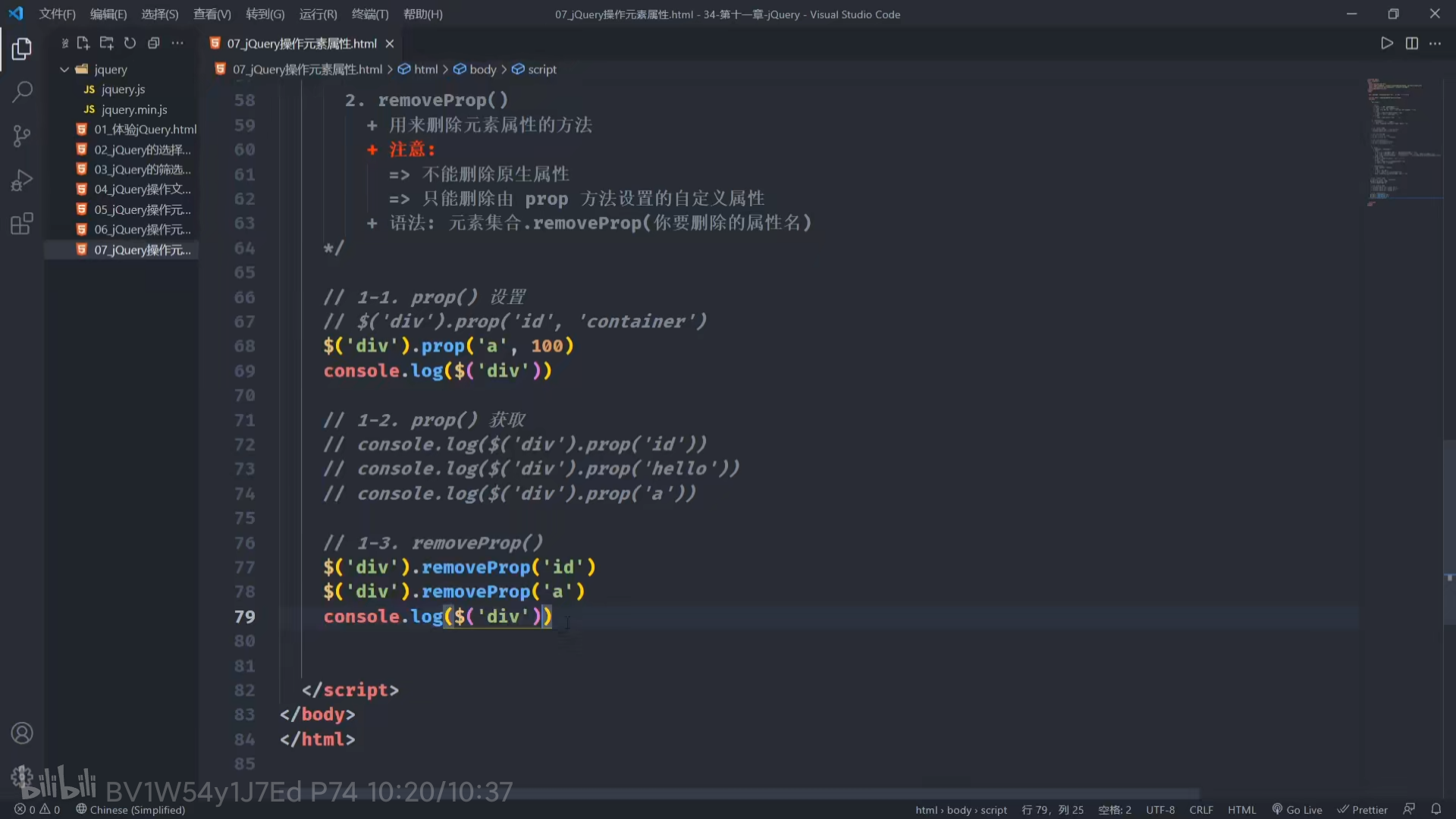Toggle Prettier formatter status item
The height and width of the screenshot is (819, 1456).
1362,809
